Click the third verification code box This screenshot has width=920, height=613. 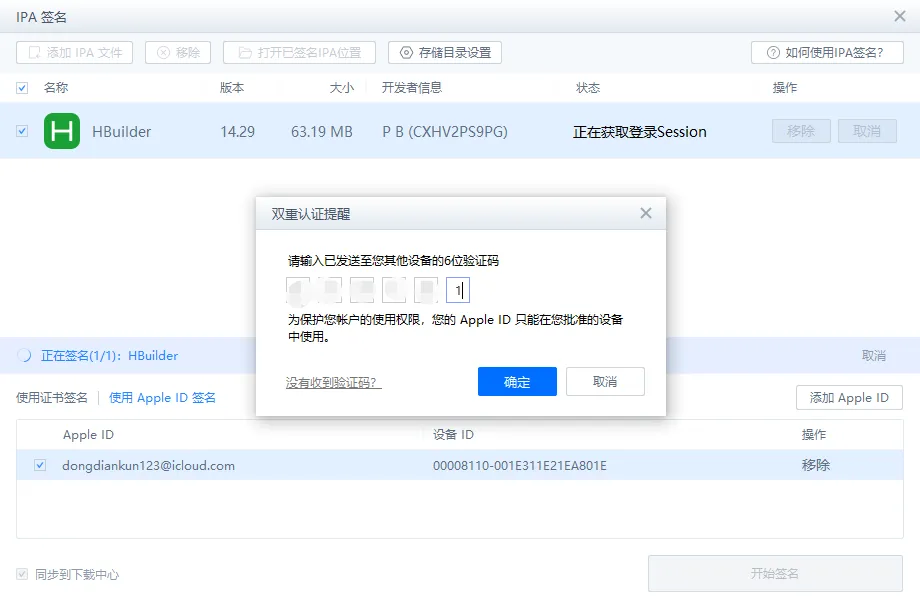[x=362, y=290]
